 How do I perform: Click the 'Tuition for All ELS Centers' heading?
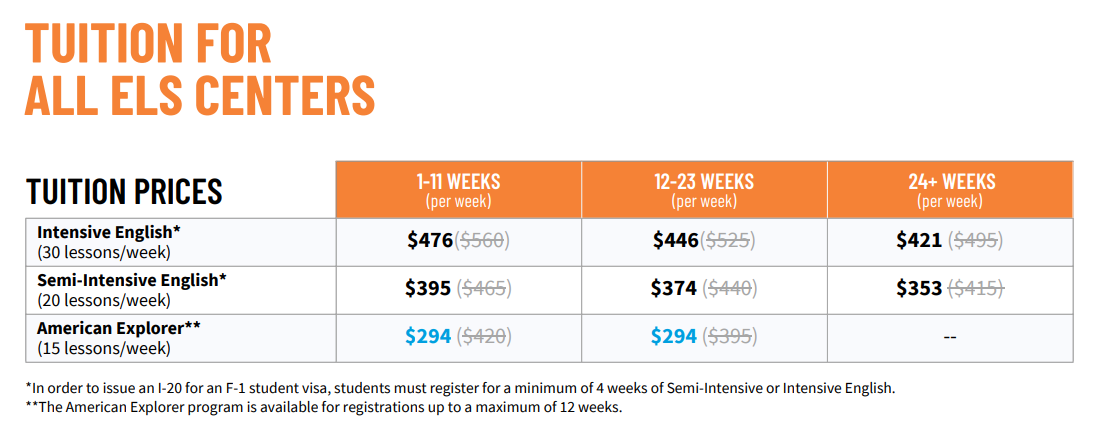(x=200, y=70)
